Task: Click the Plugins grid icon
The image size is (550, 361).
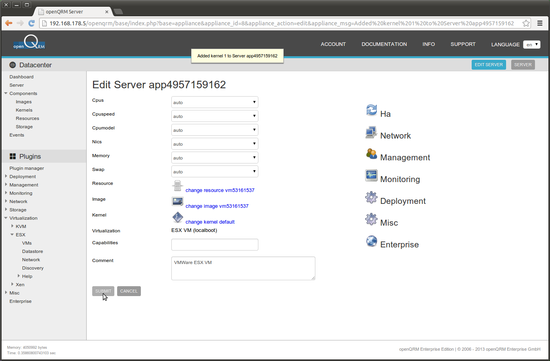Action: pyautogui.click(x=13, y=156)
